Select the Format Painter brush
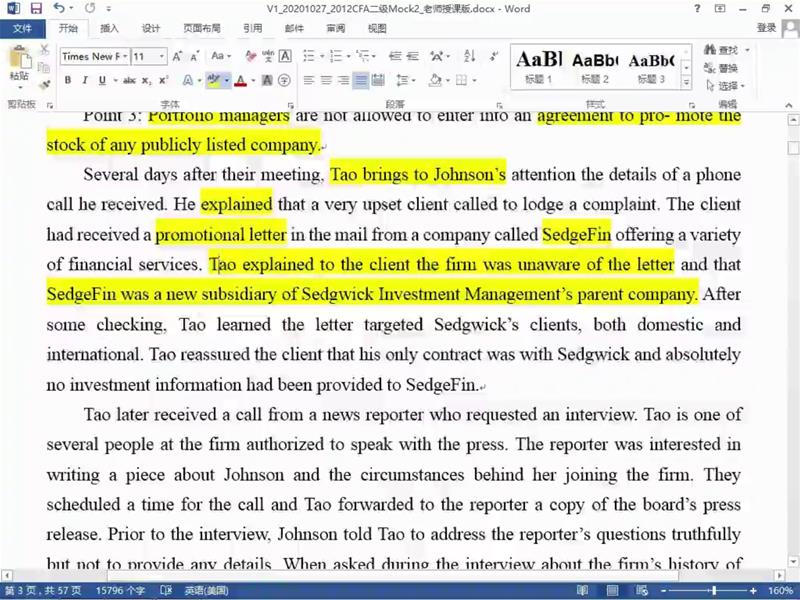This screenshot has height=600, width=800. click(x=44, y=84)
